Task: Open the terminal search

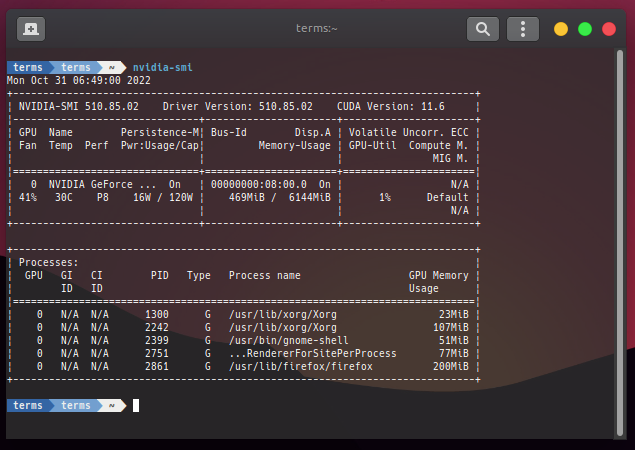Action: (482, 29)
